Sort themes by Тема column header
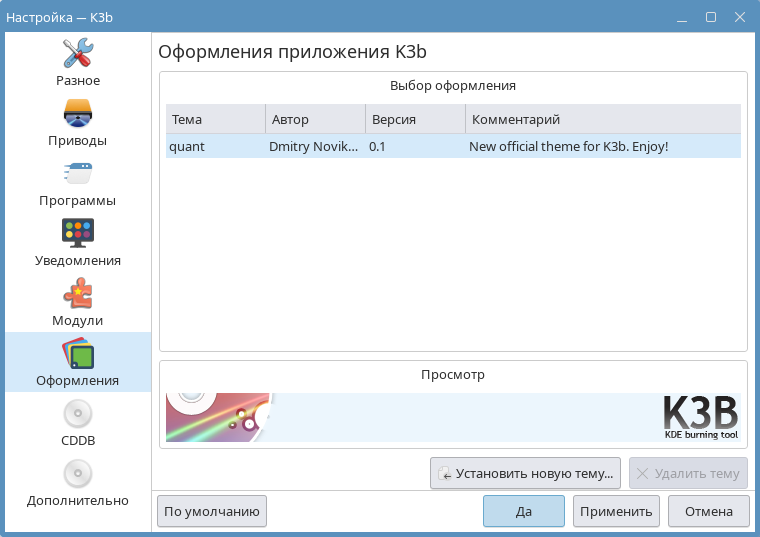The image size is (760, 537). (x=215, y=119)
